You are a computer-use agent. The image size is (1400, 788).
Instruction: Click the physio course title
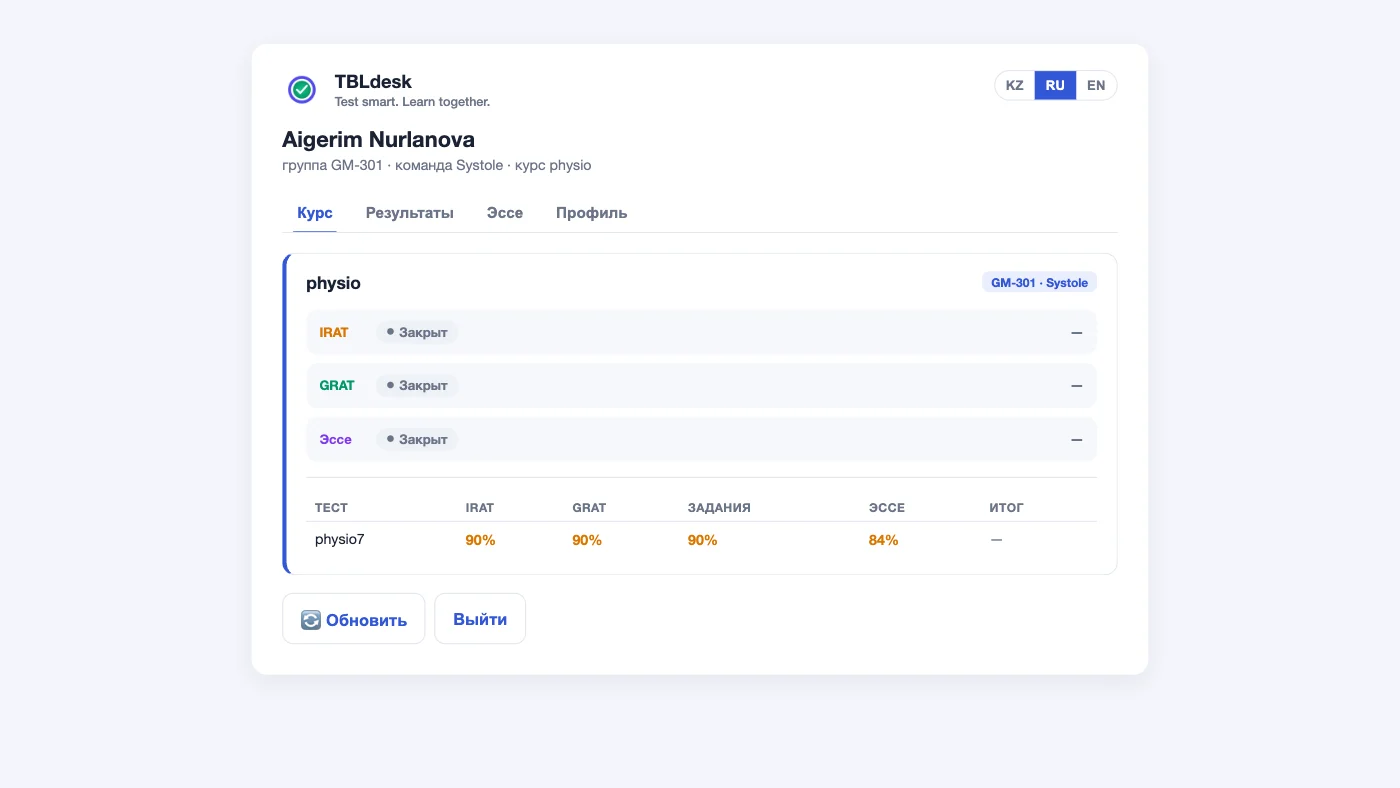coord(333,283)
